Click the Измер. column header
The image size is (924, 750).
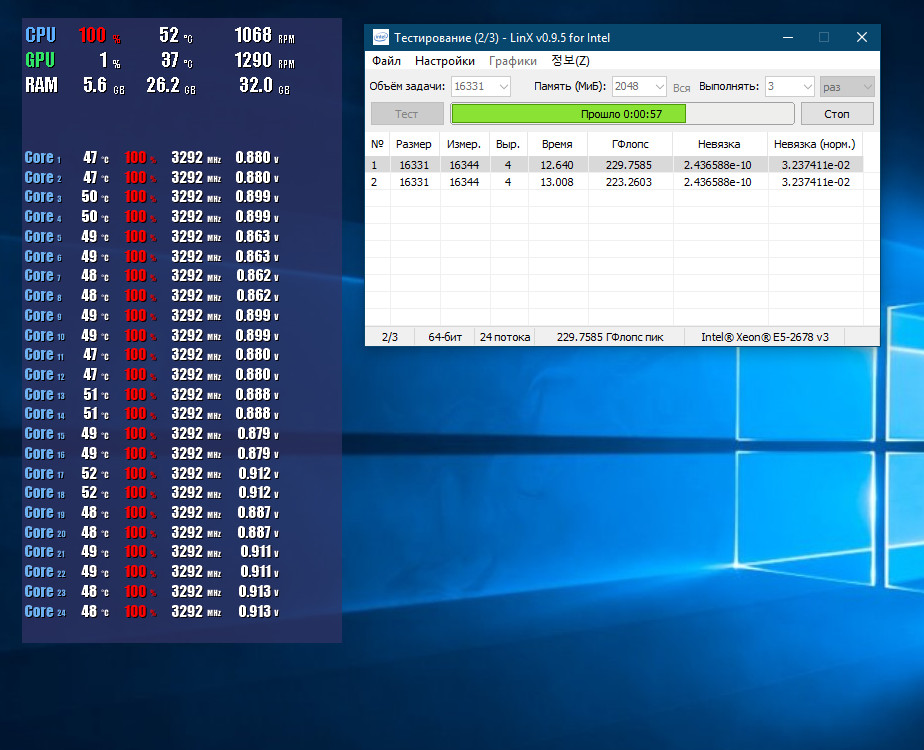point(464,144)
